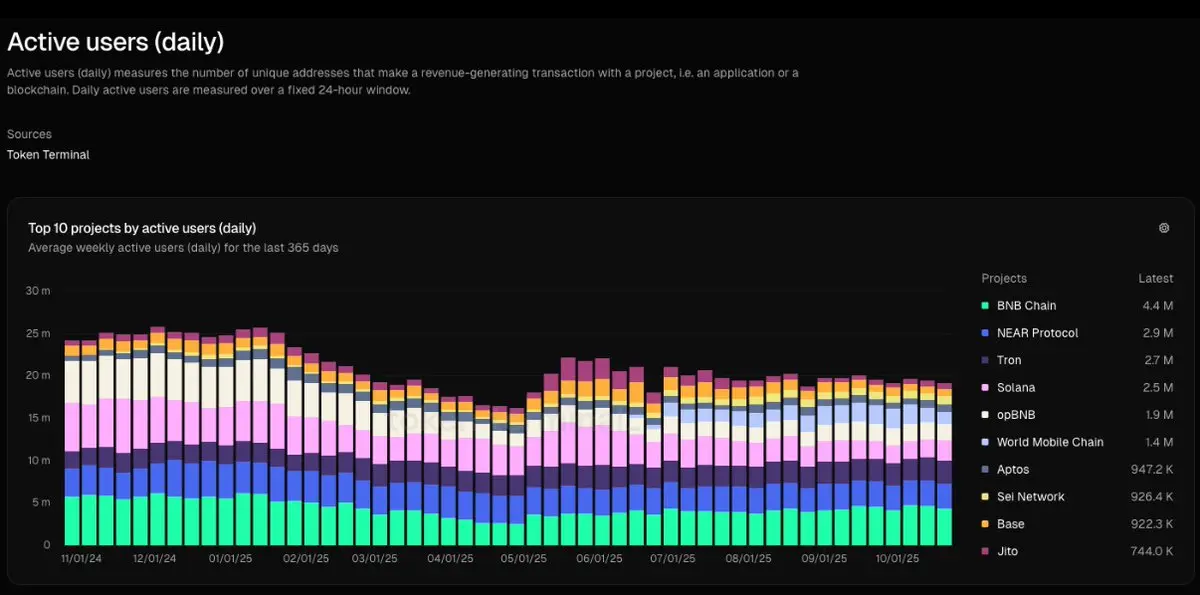Click the Latest column header

click(1156, 279)
